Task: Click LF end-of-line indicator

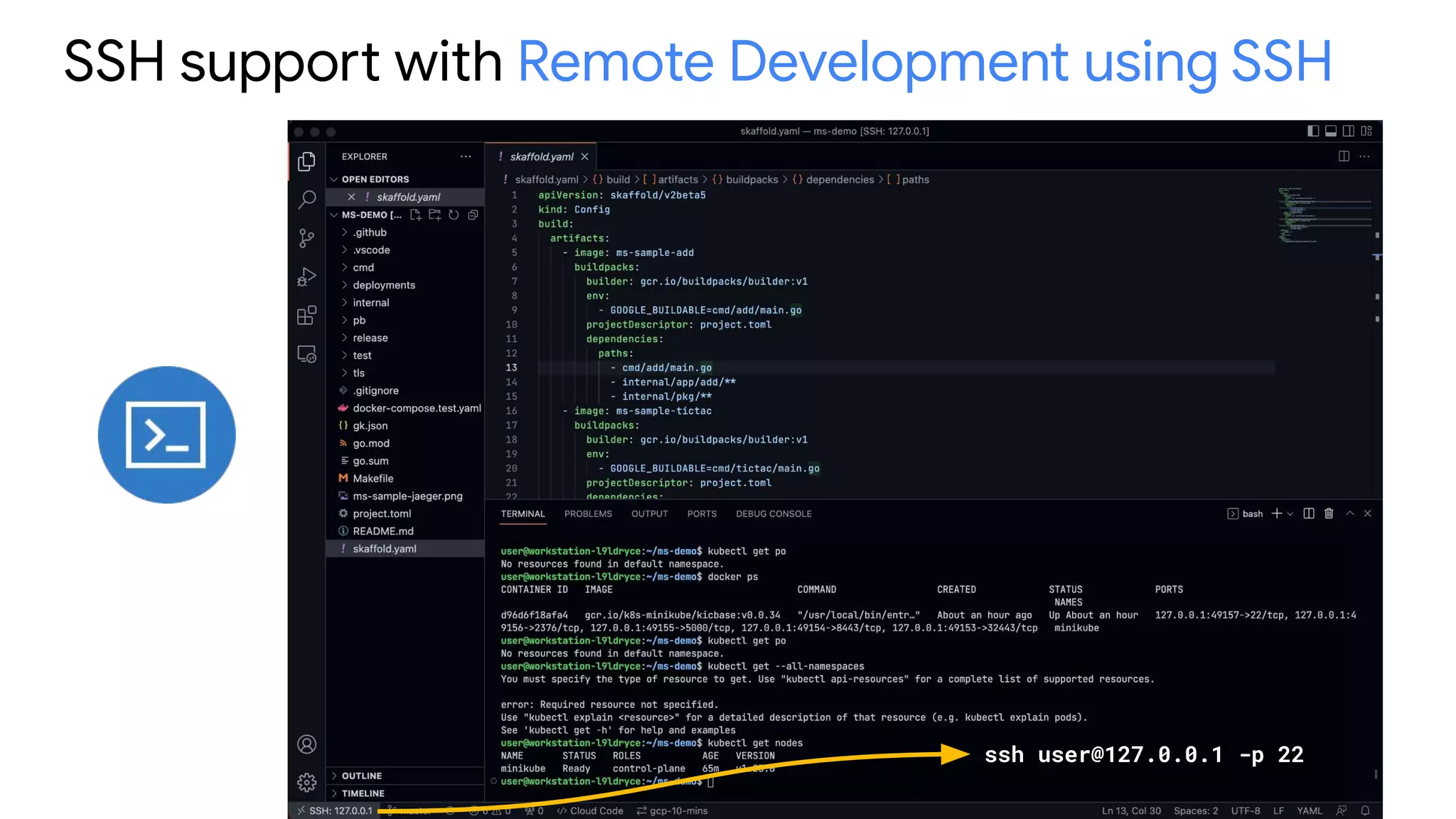Action: point(1278,810)
